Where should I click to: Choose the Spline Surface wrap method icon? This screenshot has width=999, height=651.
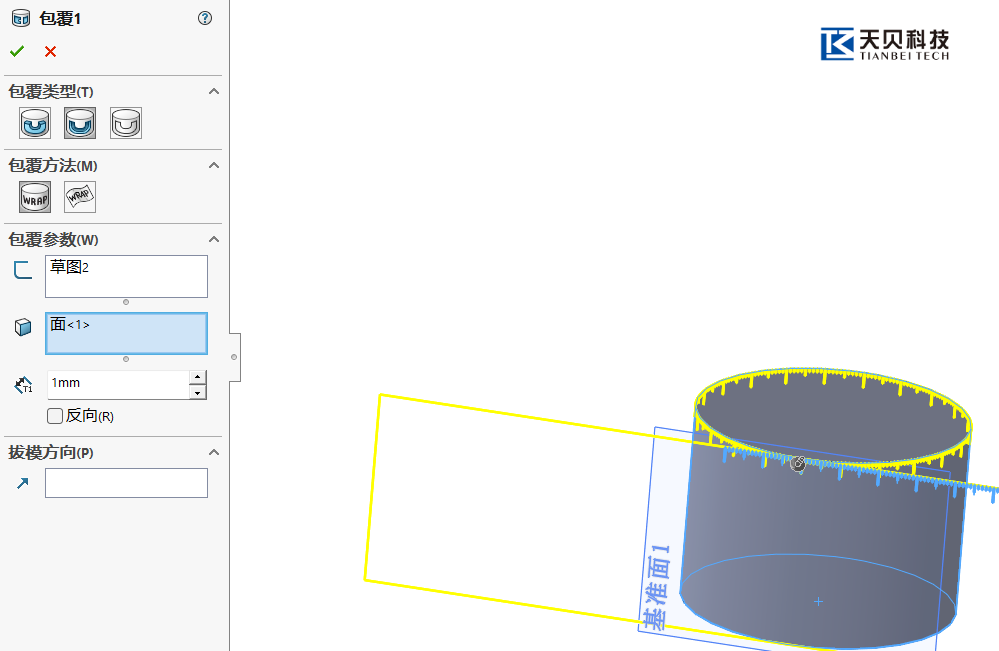80,197
